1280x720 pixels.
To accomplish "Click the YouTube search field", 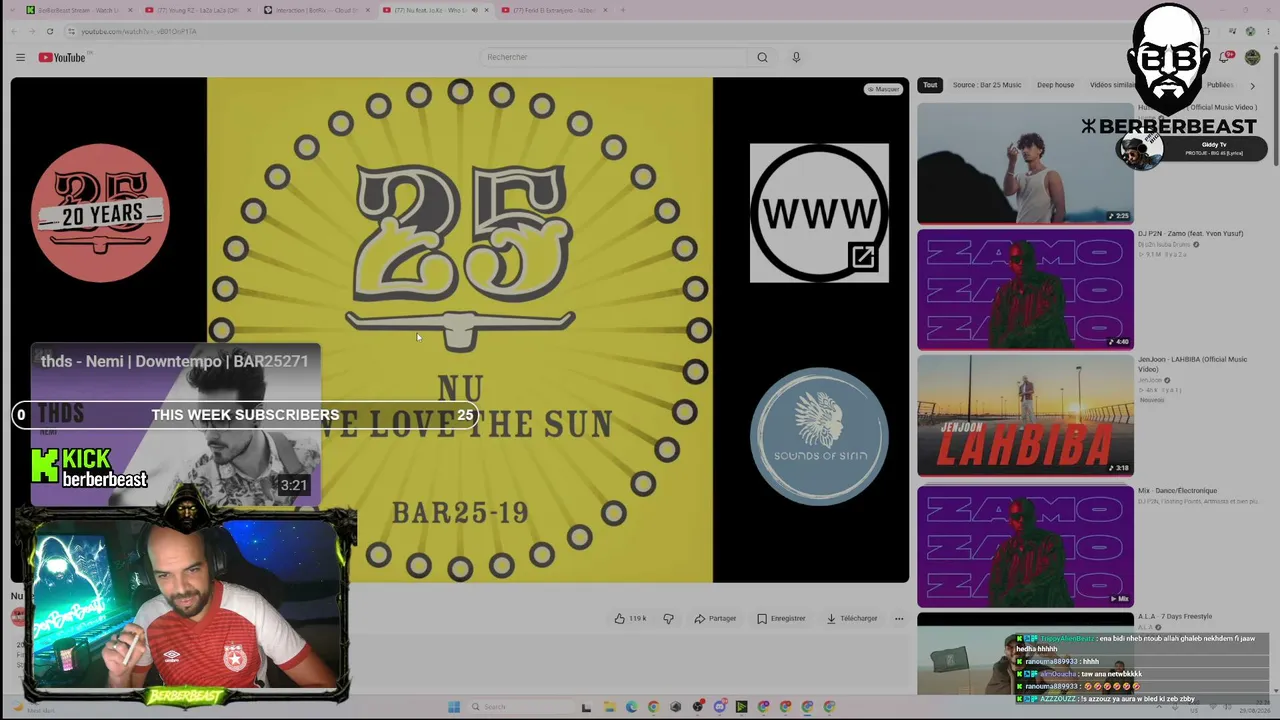I will pos(612,57).
